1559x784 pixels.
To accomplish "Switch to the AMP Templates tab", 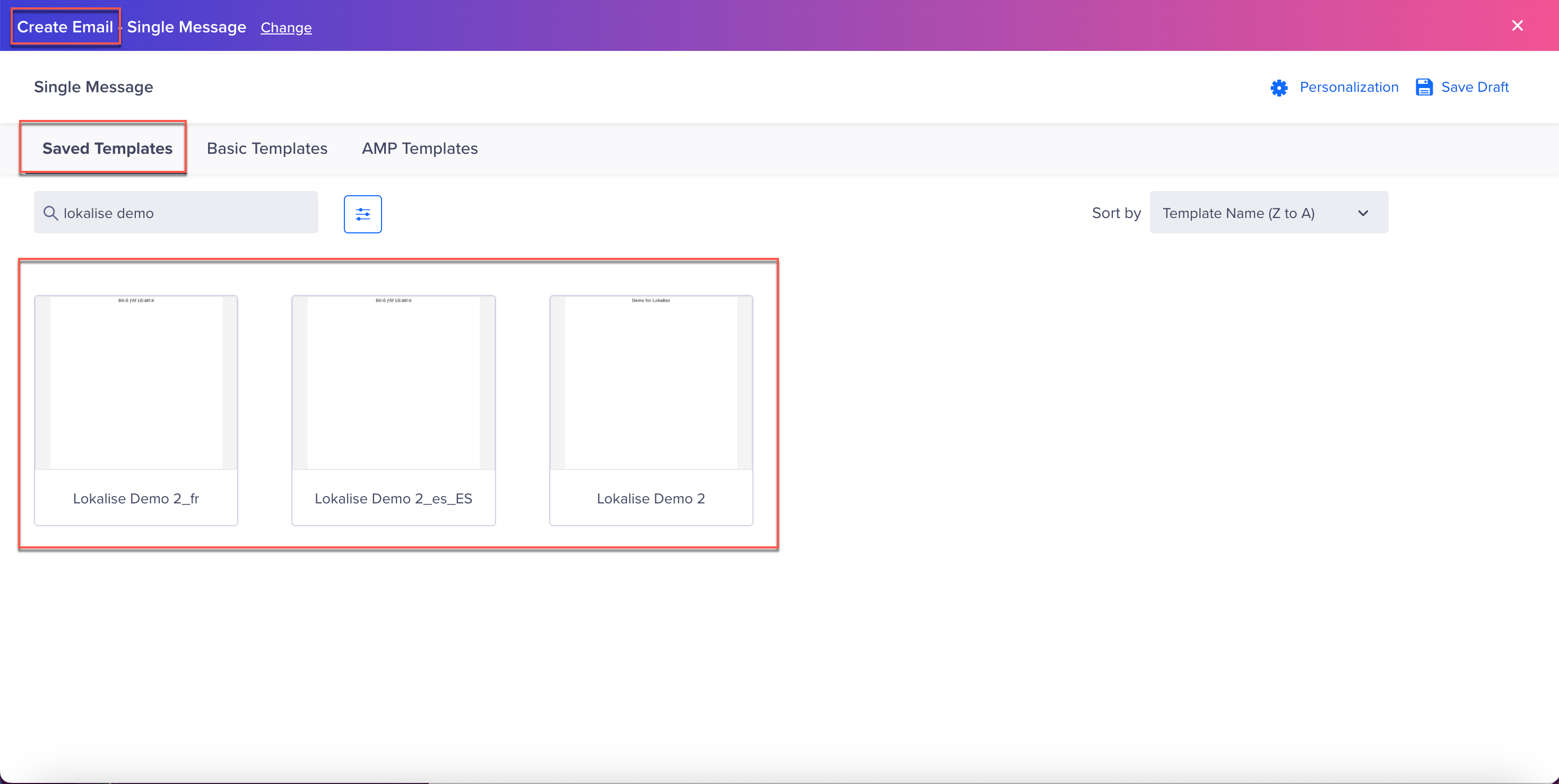I will 420,148.
